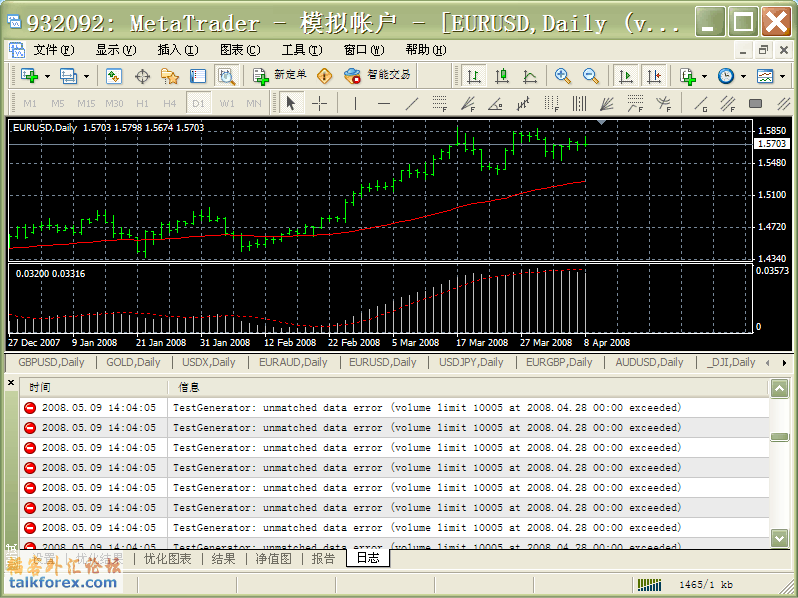The width and height of the screenshot is (798, 598).
Task: Click the 1.5703 price label on the axis
Action: pos(772,144)
